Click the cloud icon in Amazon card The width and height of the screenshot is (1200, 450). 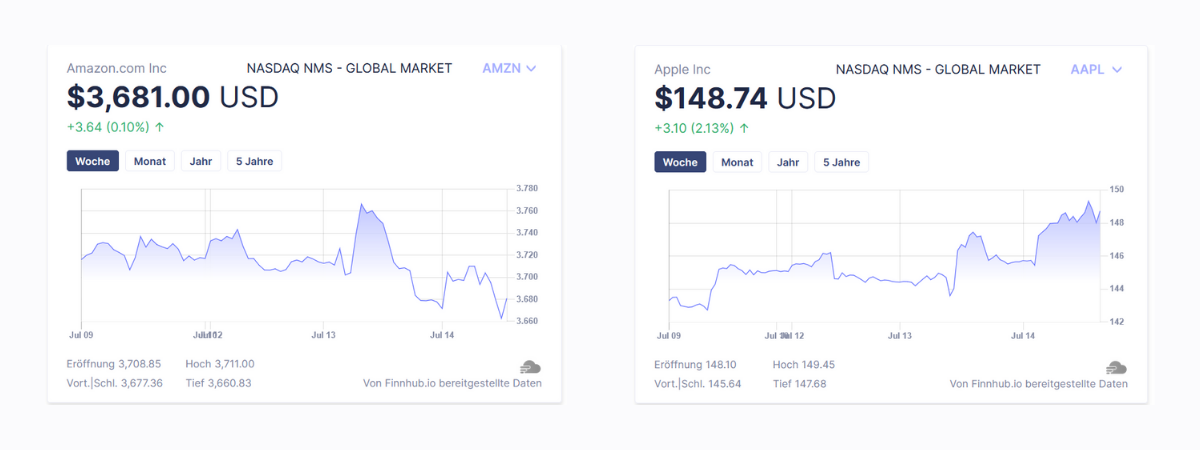tap(530, 367)
